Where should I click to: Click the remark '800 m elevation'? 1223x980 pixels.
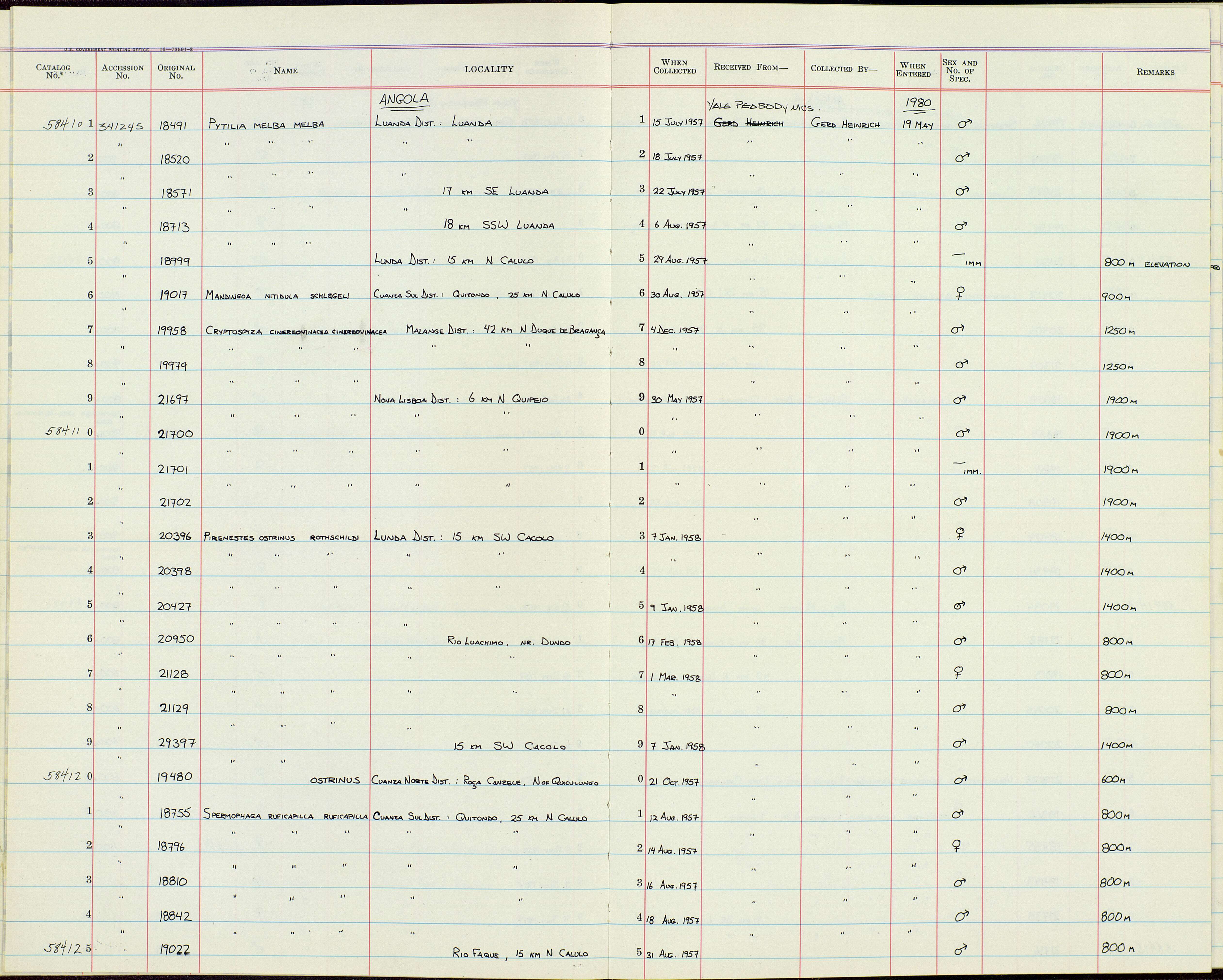pos(1147,264)
